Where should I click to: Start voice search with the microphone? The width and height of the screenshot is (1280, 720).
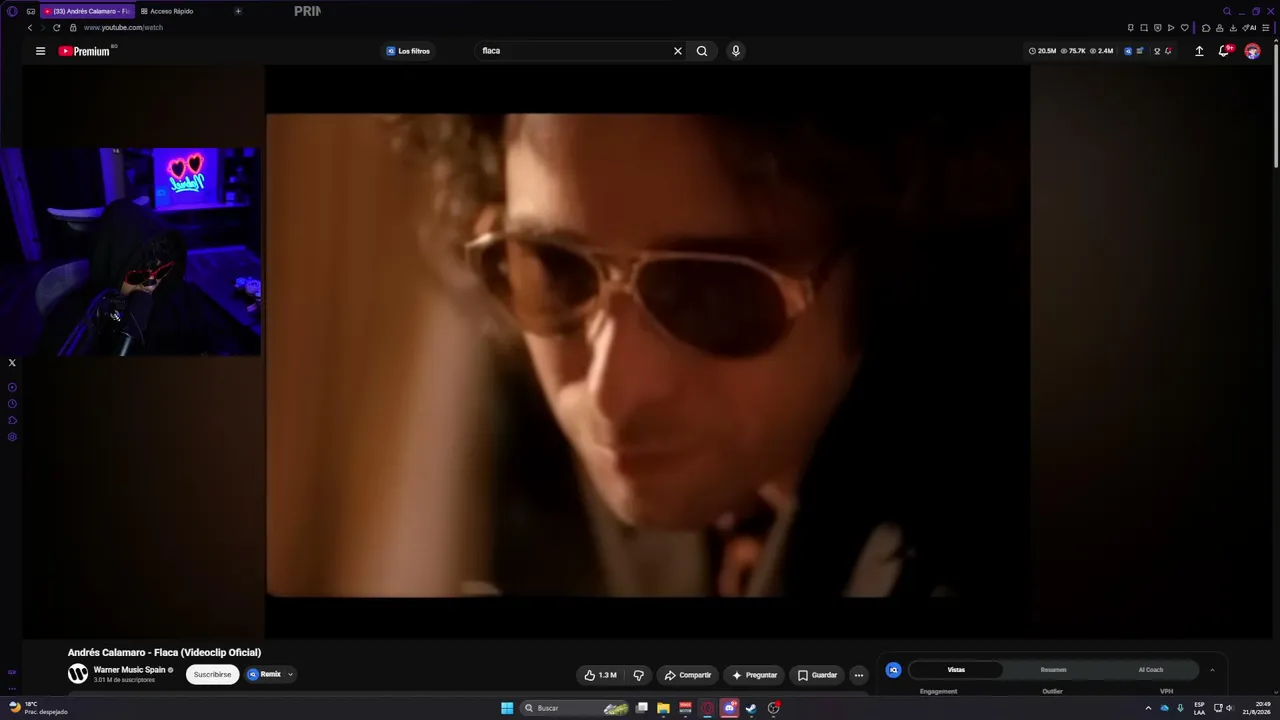pos(735,51)
